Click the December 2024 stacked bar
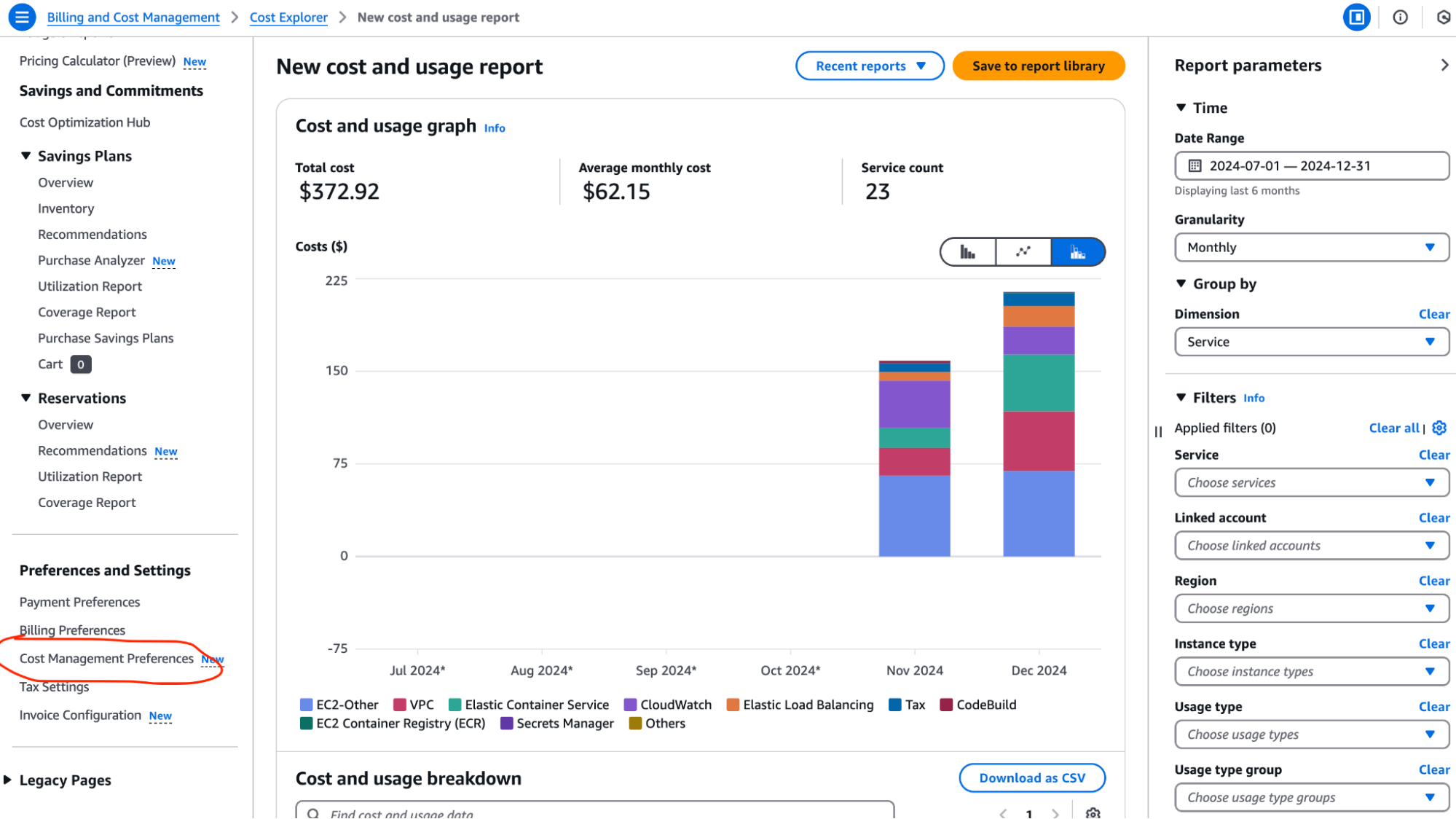1456x819 pixels. [1039, 424]
